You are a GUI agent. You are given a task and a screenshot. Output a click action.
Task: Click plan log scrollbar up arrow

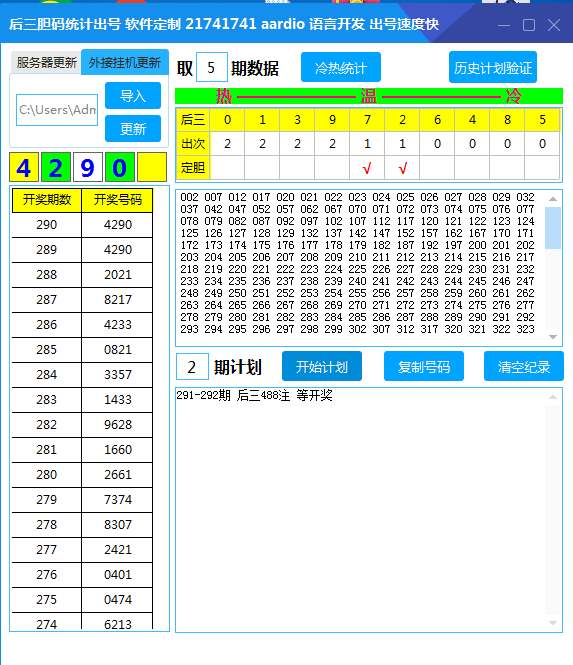coord(553,397)
